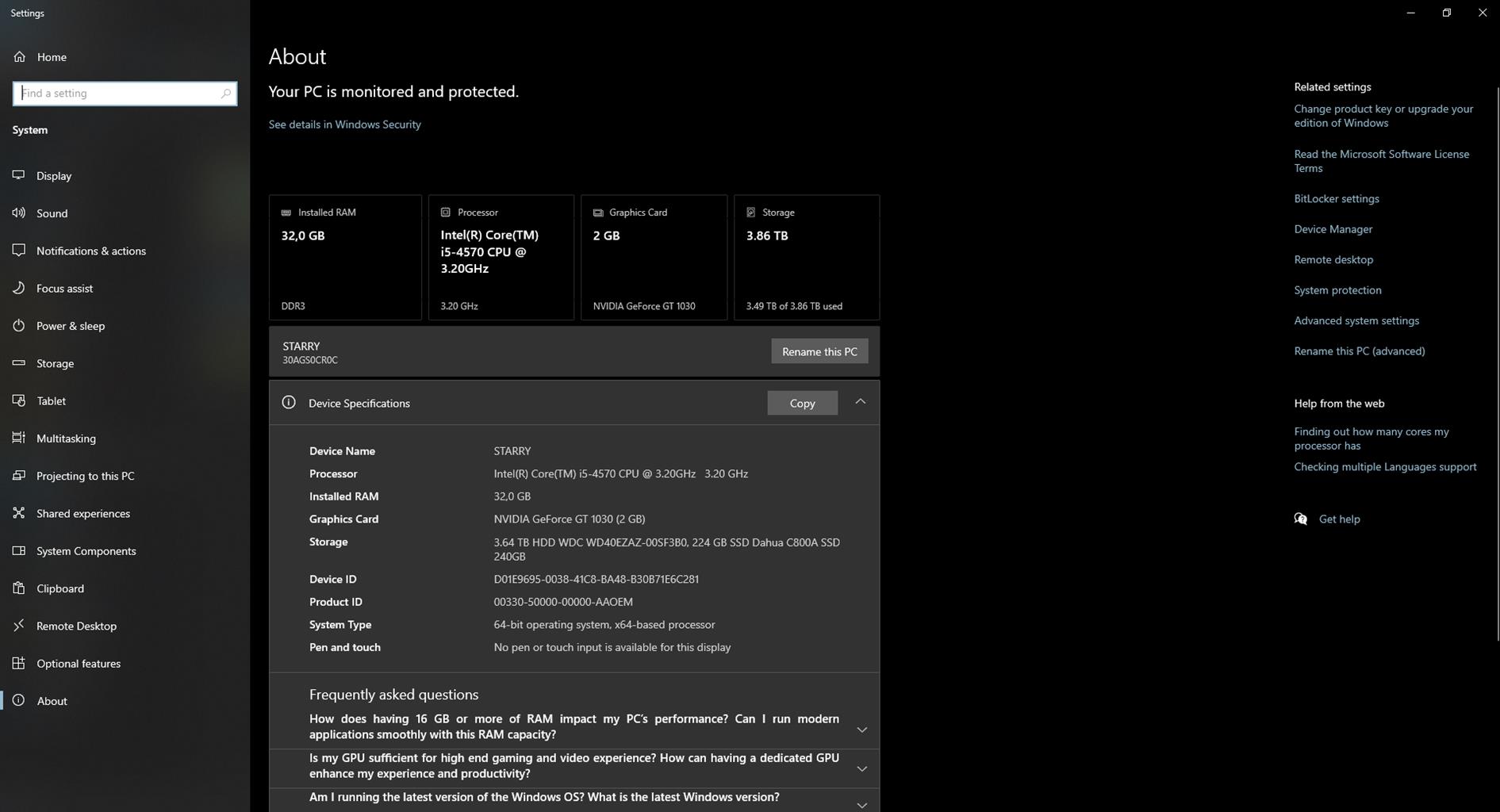Open the Multitasking settings page
Image resolution: width=1500 pixels, height=812 pixels.
(x=66, y=439)
